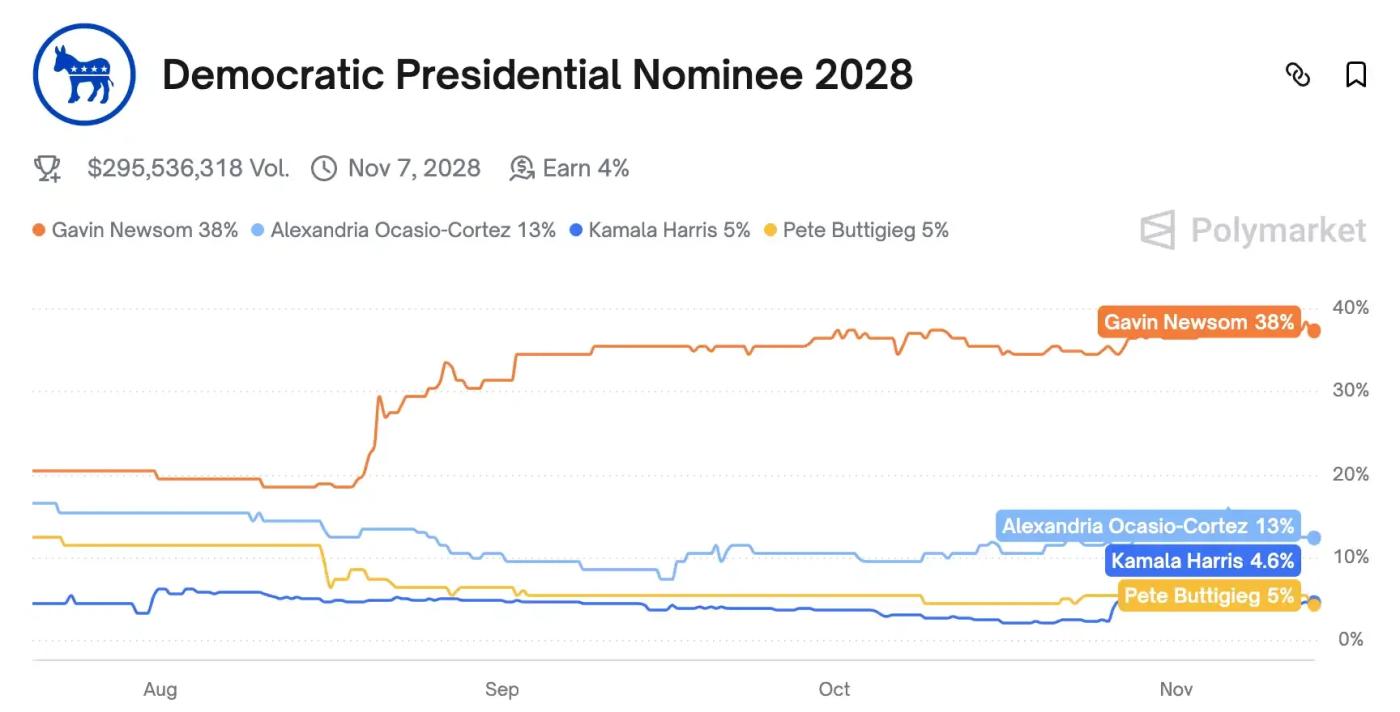The width and height of the screenshot is (1400, 712).
Task: Click the orange endpoint dot on Newsom's line
Action: (1314, 330)
